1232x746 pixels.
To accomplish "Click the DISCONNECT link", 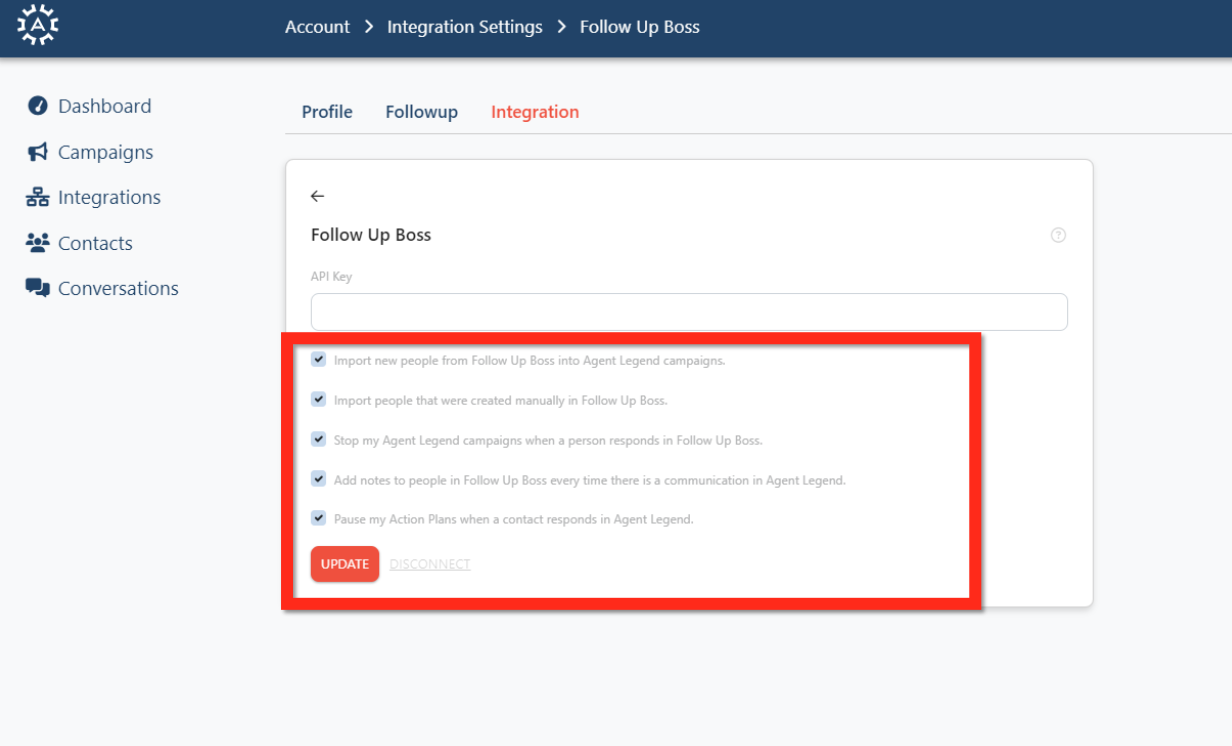I will [430, 564].
